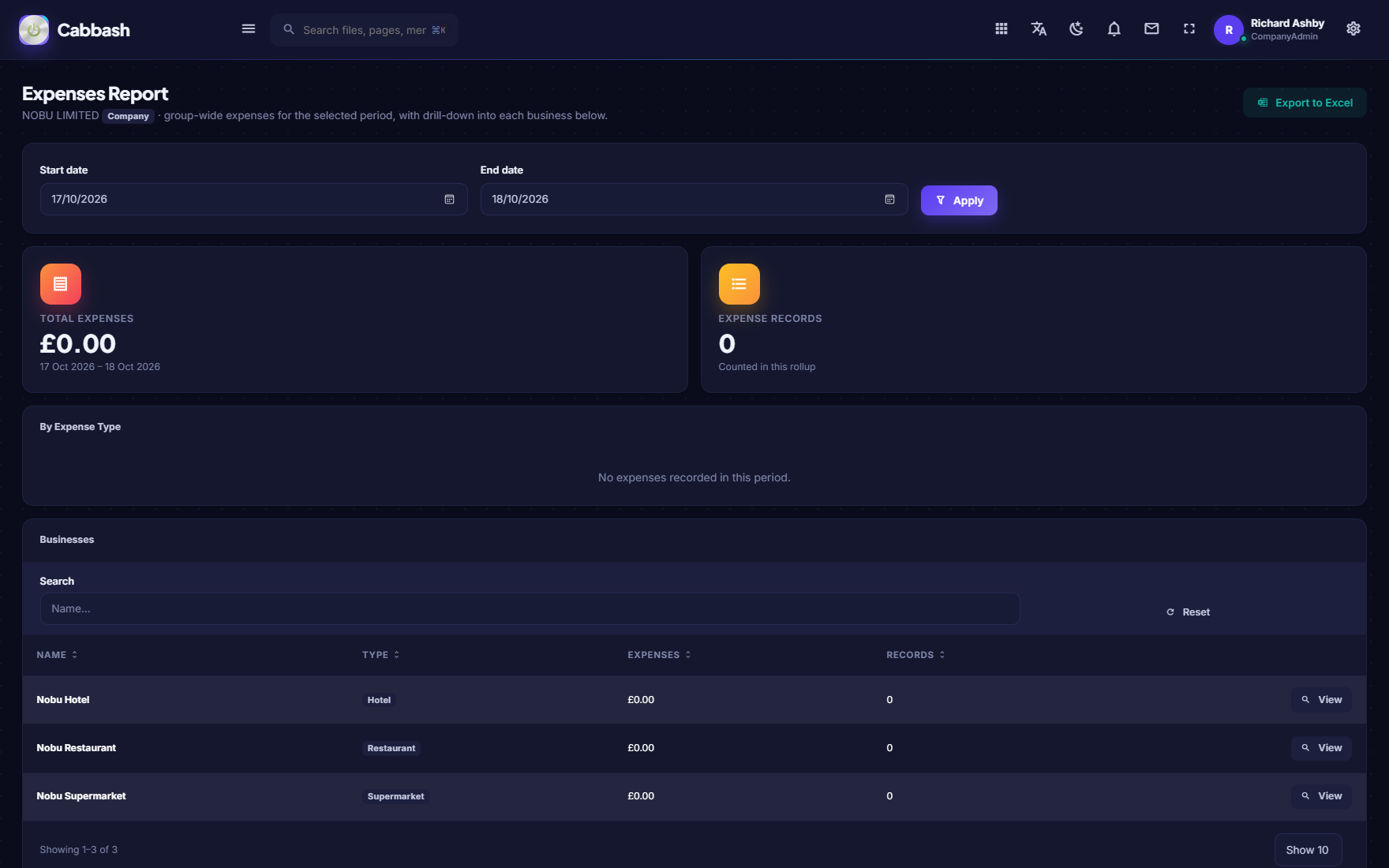Open Richard Ashby's profile avatar
1389x868 pixels.
(x=1229, y=30)
